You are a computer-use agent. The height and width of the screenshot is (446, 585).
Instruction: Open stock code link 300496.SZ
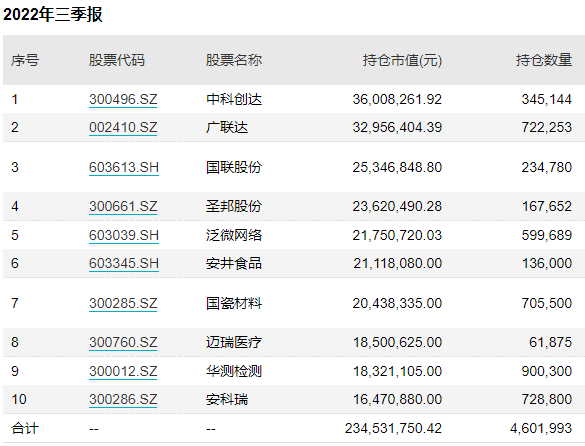[x=123, y=100]
